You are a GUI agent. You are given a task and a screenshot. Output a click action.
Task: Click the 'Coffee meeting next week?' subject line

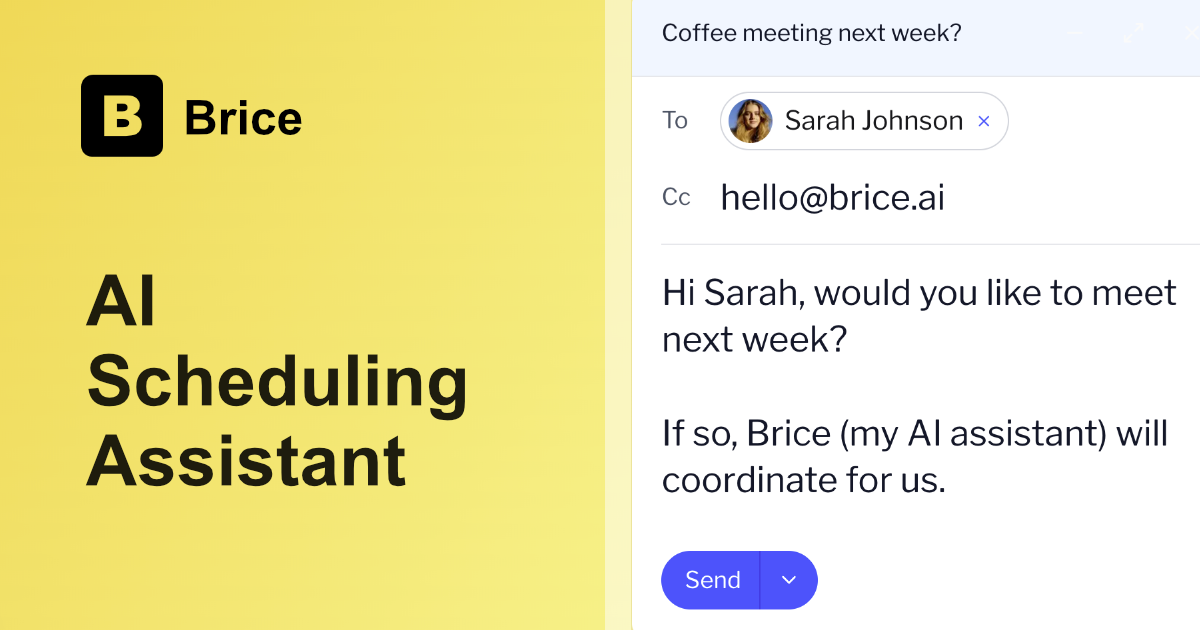tap(811, 33)
